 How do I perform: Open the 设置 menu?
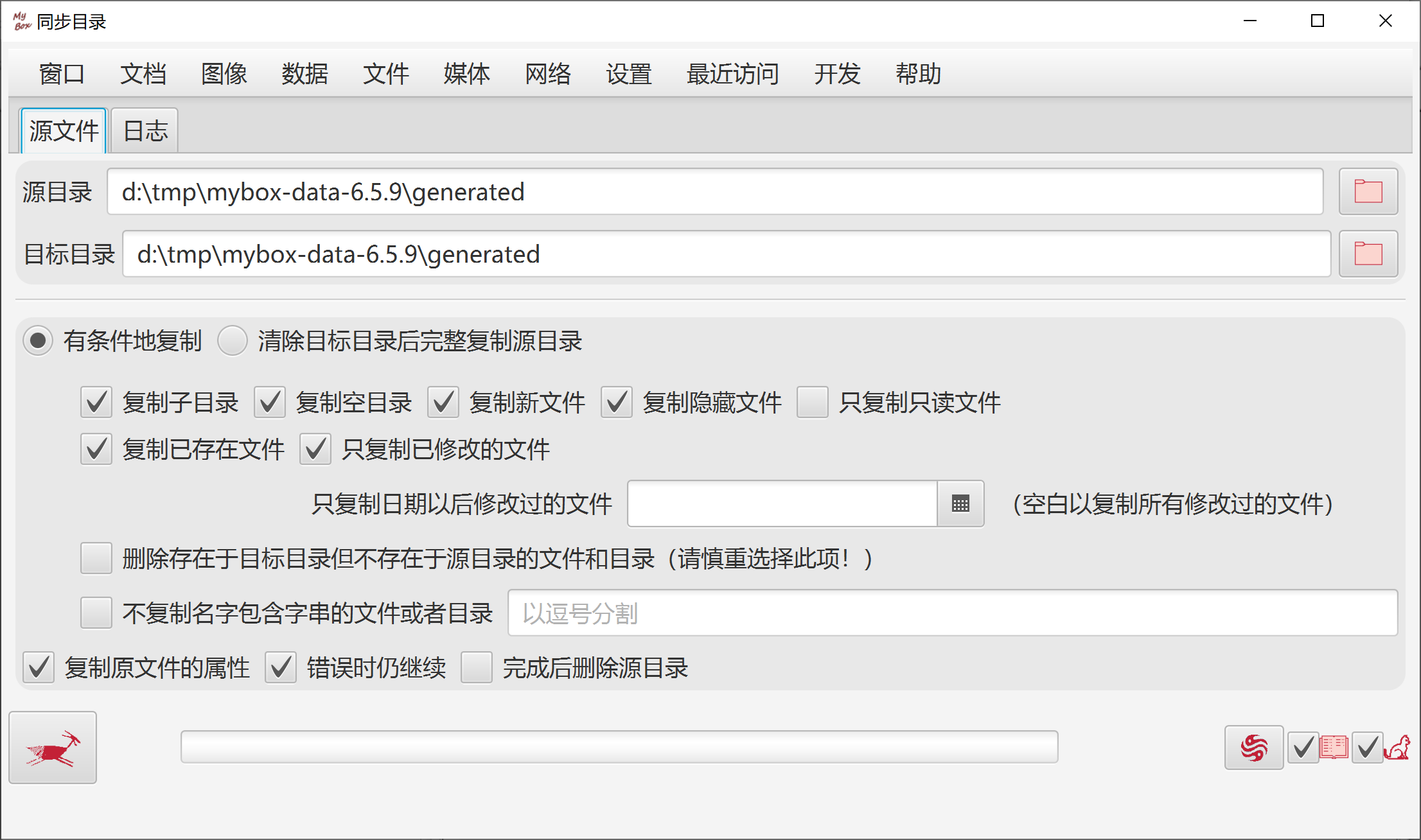tap(628, 74)
